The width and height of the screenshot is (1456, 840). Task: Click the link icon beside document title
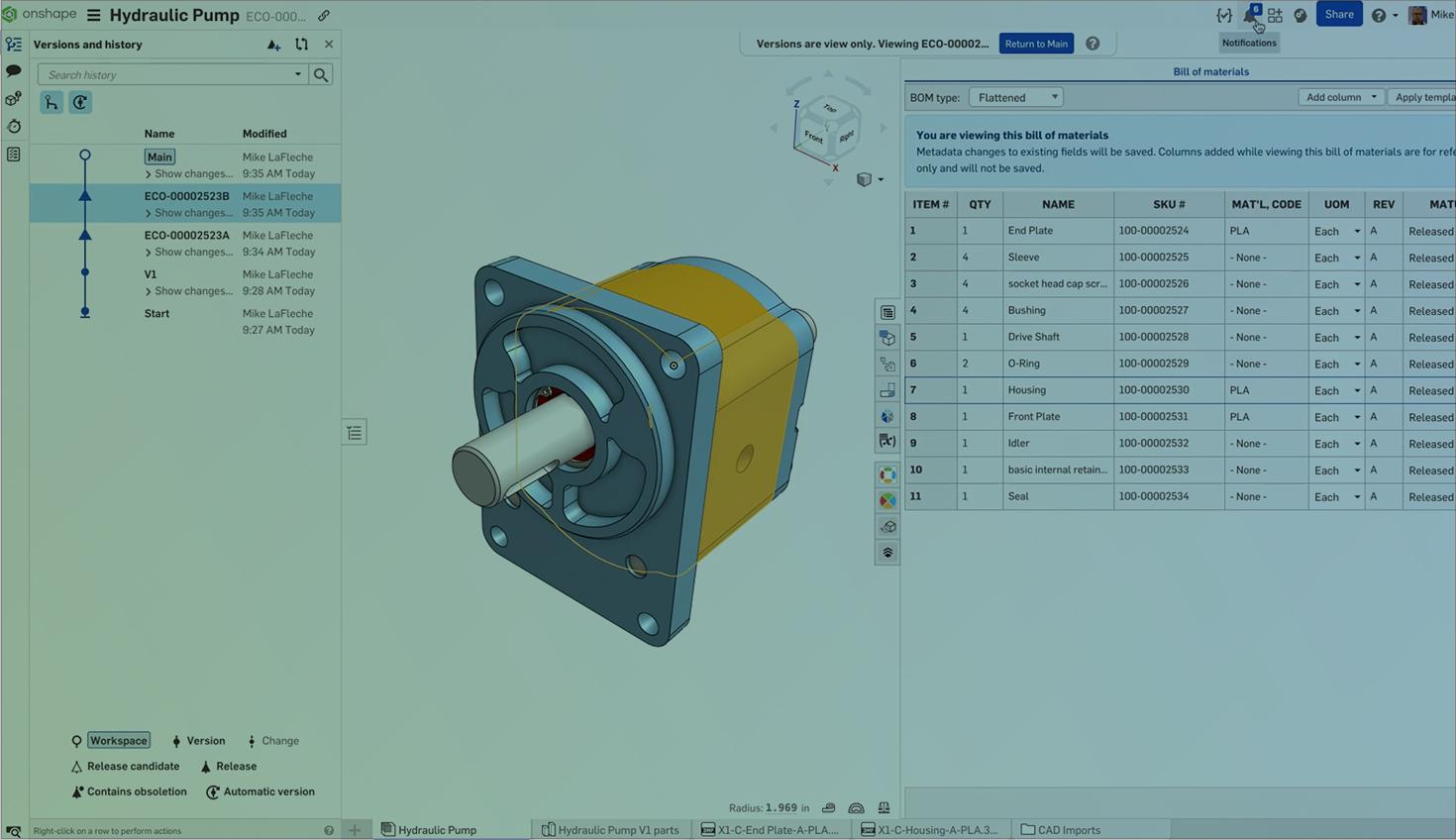tap(324, 16)
